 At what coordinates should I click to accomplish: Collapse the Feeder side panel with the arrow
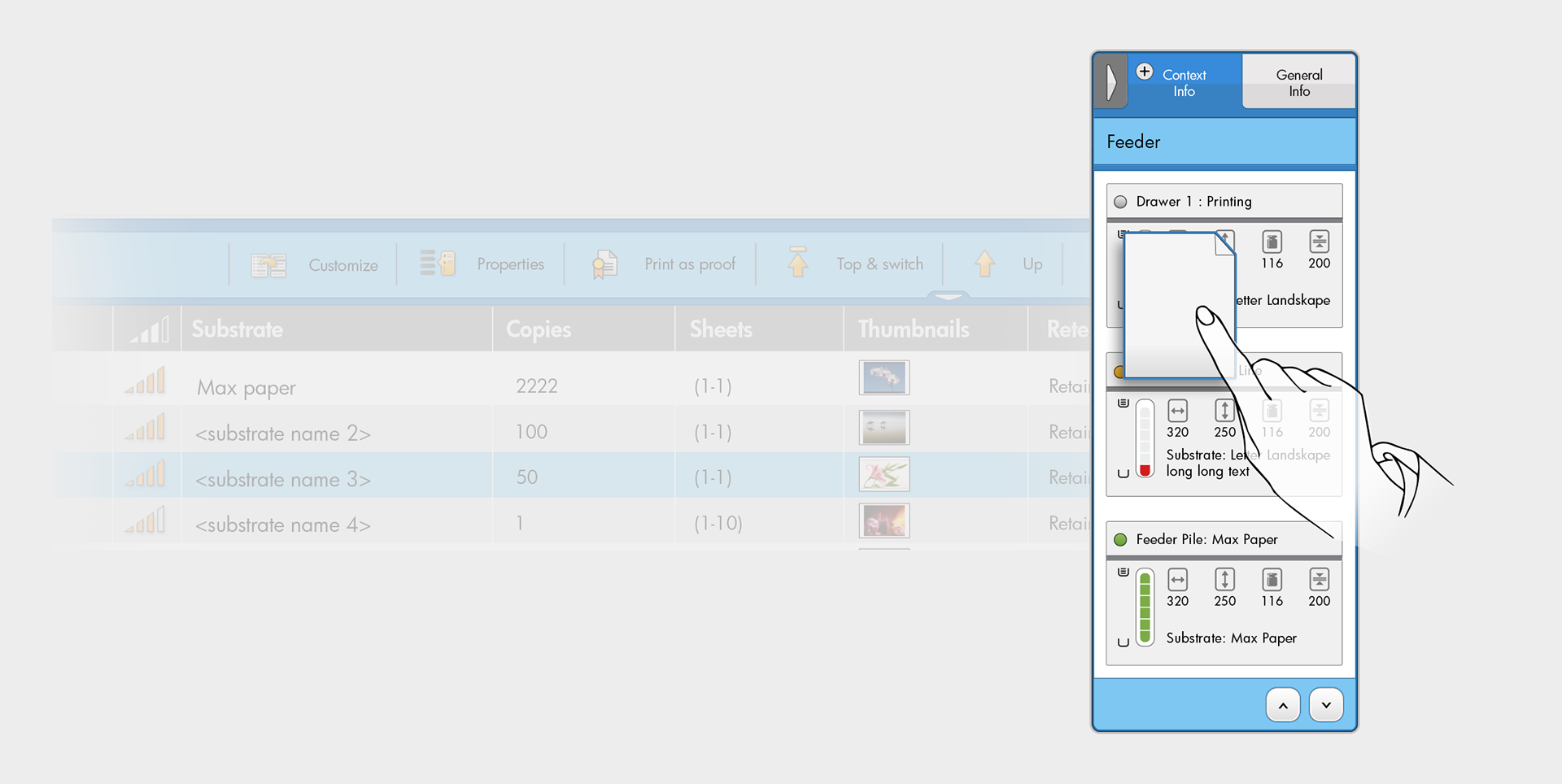click(1111, 82)
